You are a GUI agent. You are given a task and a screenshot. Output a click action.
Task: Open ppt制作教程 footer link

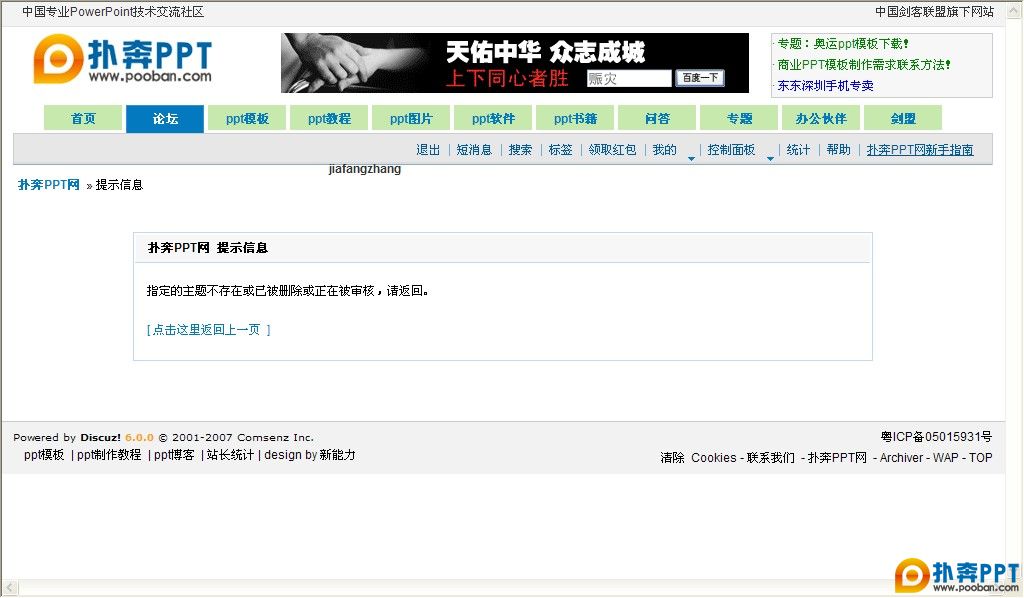(x=109, y=455)
